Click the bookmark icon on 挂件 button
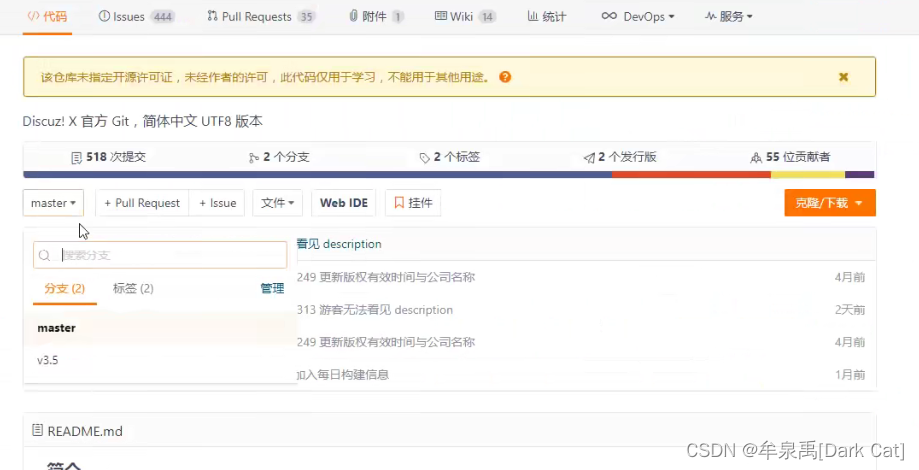The width and height of the screenshot is (919, 470). click(399, 203)
